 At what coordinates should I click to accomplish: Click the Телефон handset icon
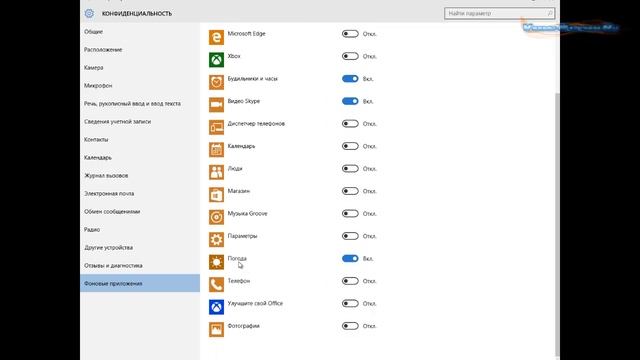[216, 284]
